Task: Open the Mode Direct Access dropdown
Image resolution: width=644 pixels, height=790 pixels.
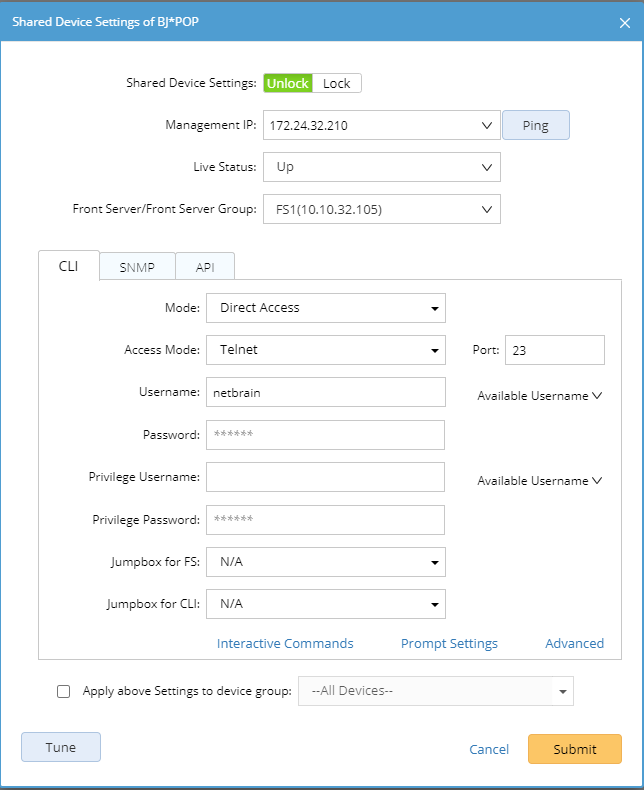Action: pyautogui.click(x=435, y=308)
